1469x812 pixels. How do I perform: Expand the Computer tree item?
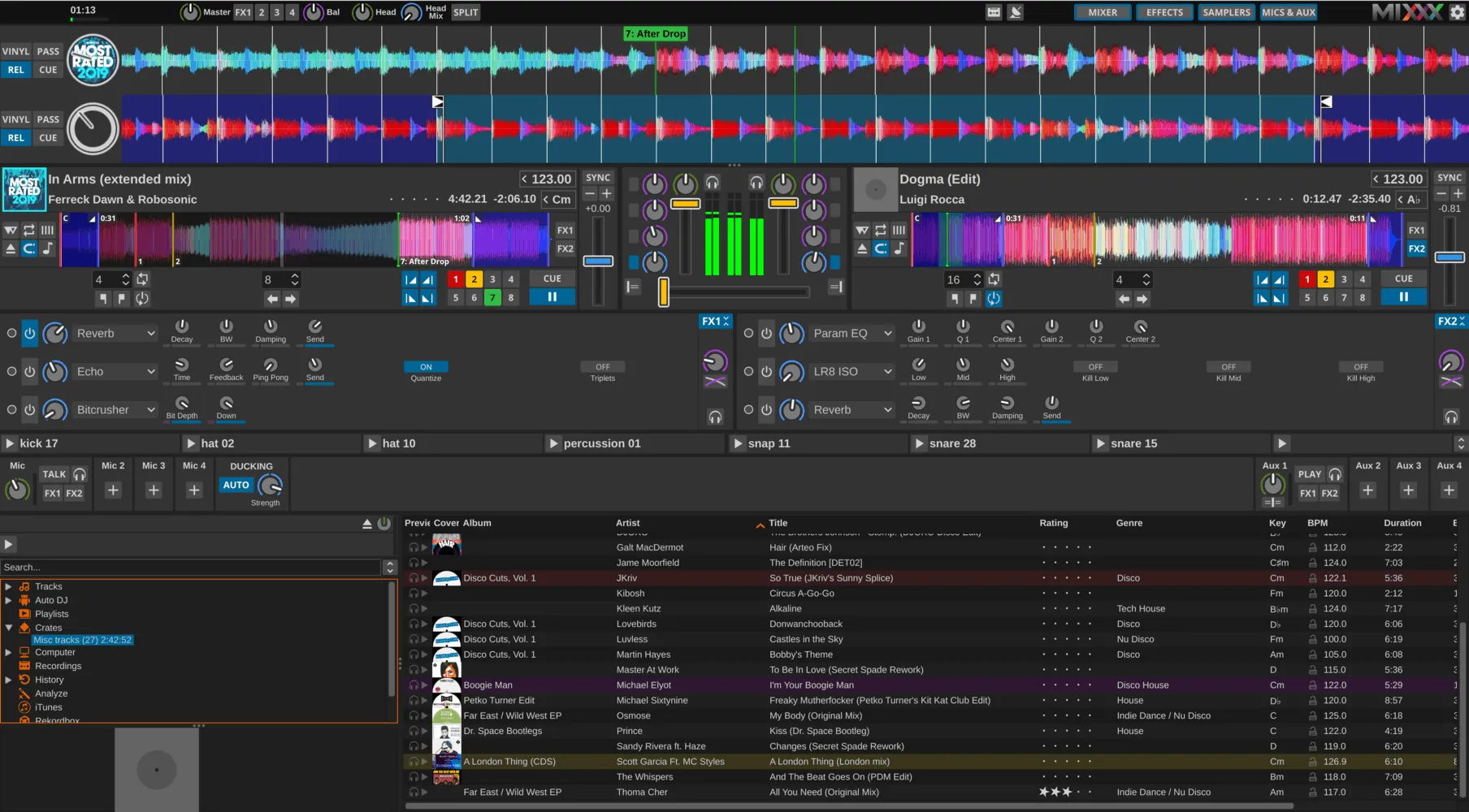tap(8, 652)
